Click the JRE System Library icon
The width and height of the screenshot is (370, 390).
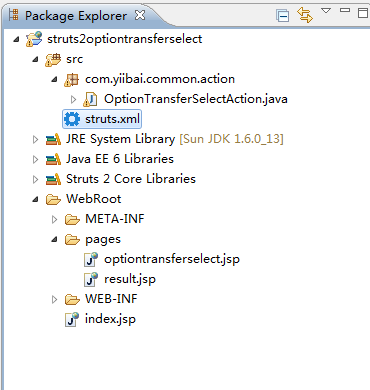(x=53, y=139)
